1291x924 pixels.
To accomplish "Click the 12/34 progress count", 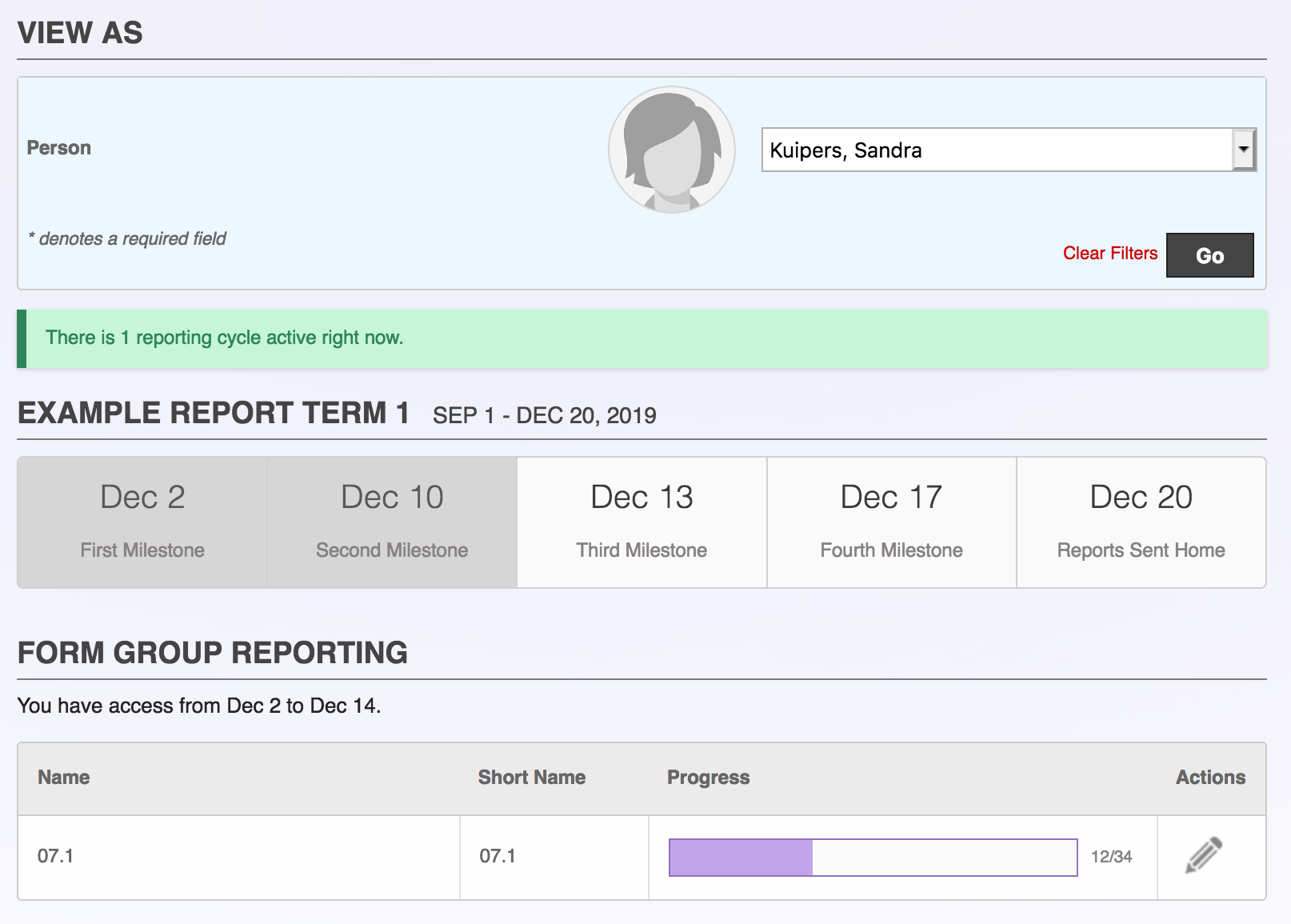I will pyautogui.click(x=1111, y=857).
